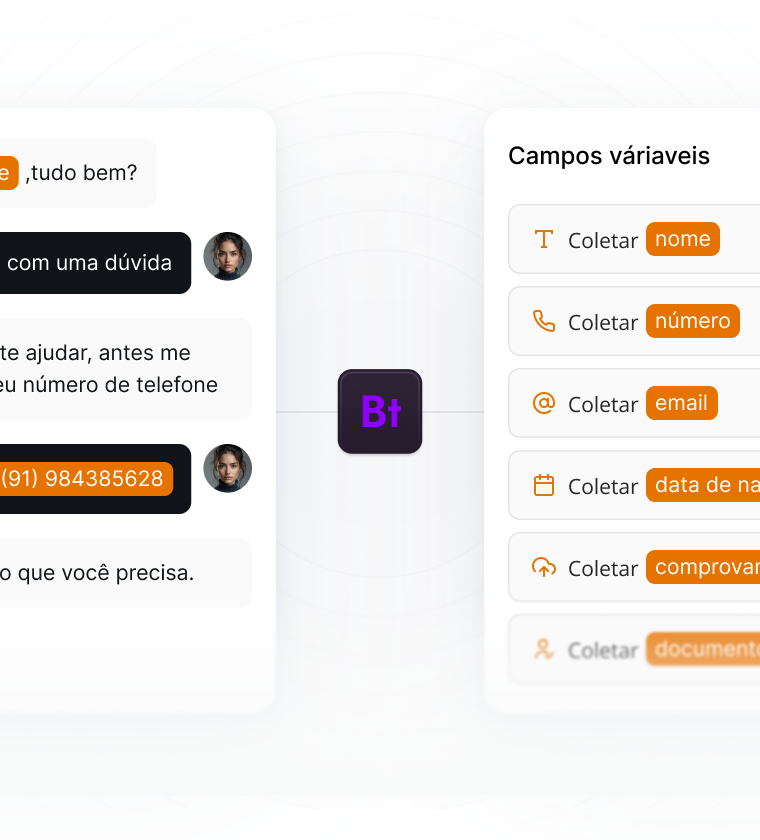Select the cloud upload icon in comprovante row
Image resolution: width=760 pixels, height=840 pixels.
pyautogui.click(x=544, y=567)
